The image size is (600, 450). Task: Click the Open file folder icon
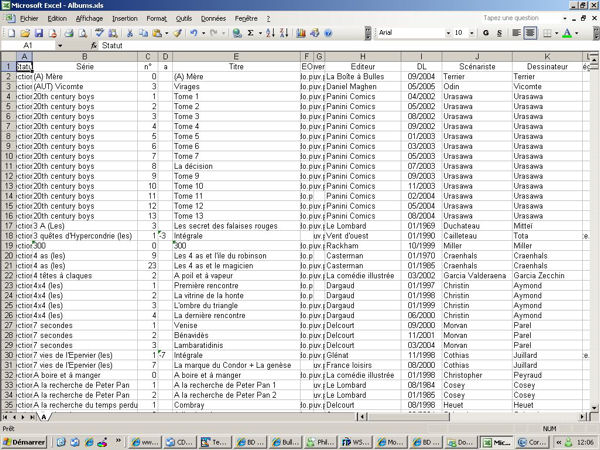(x=25, y=33)
